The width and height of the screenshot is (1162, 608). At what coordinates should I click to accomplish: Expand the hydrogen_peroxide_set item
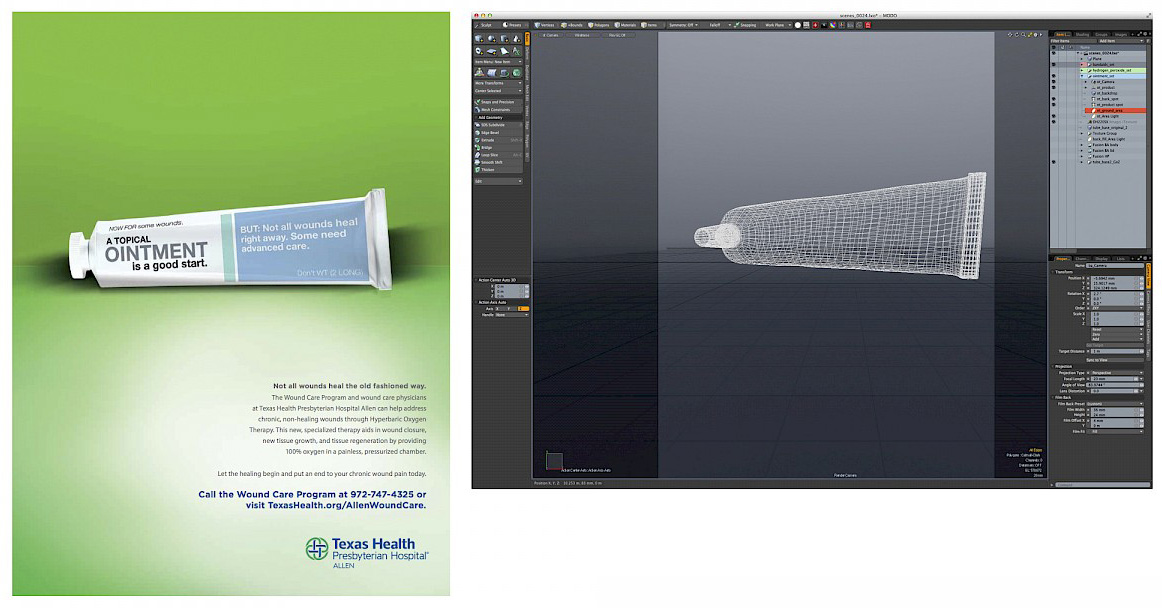[1082, 70]
